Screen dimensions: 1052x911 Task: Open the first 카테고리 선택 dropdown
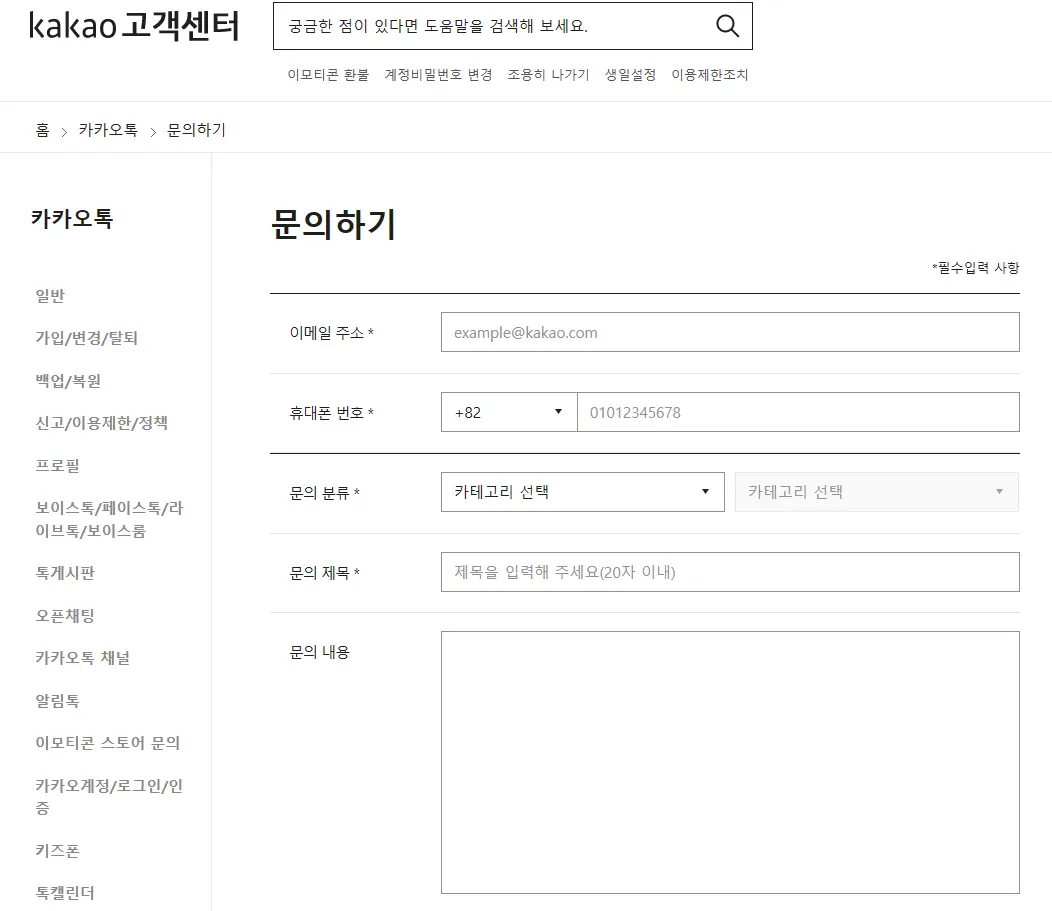pyautogui.click(x=582, y=492)
